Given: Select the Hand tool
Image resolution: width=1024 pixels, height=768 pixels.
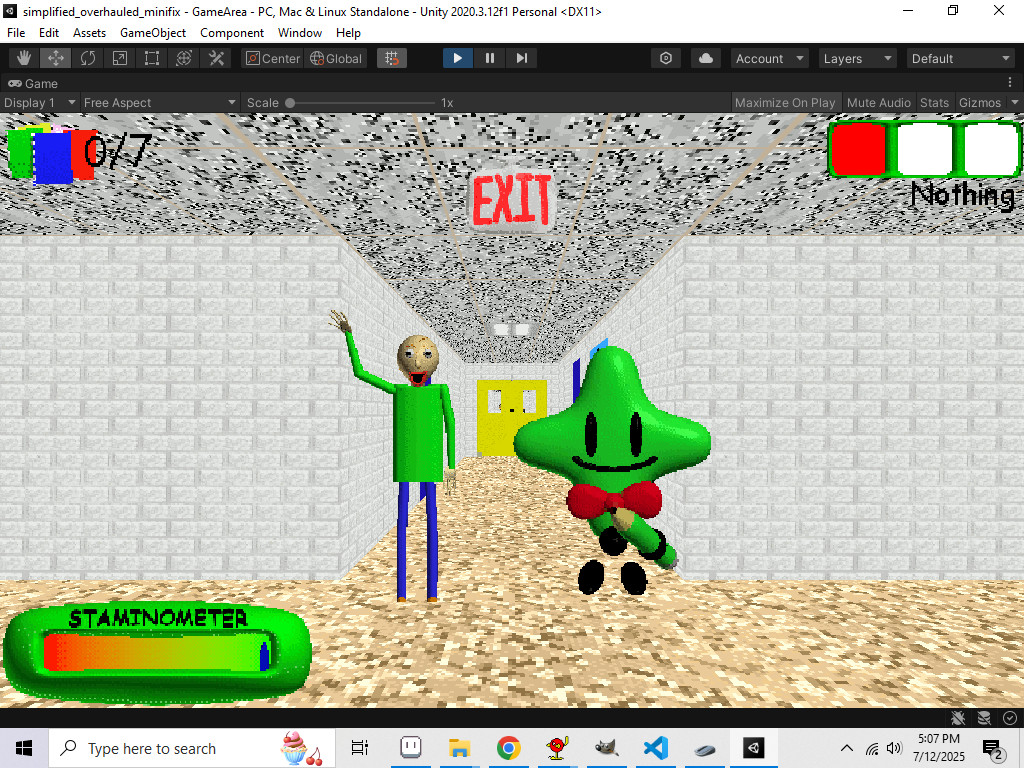Looking at the screenshot, I should coord(22,58).
